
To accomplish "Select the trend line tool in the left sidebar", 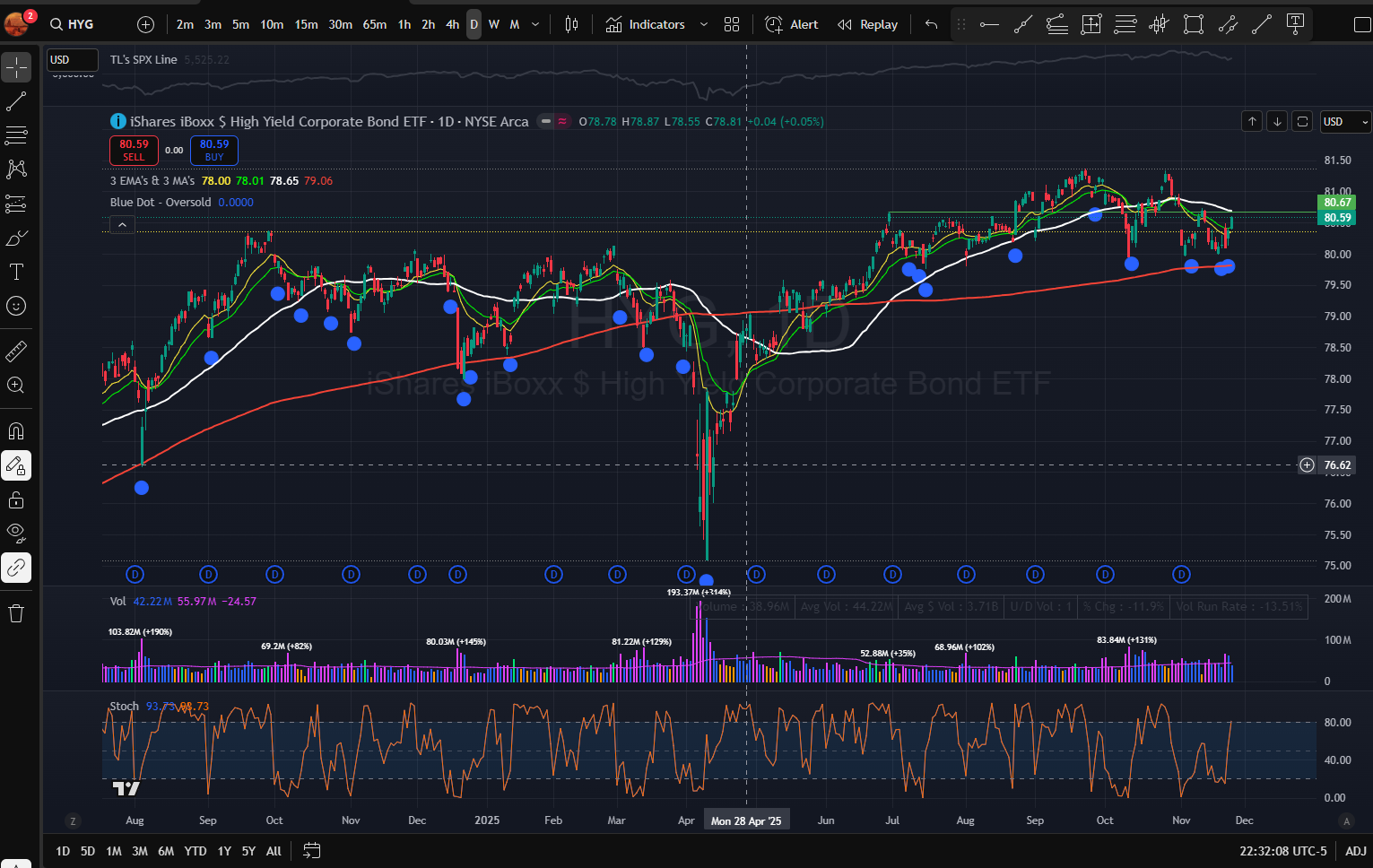I will pos(16,101).
